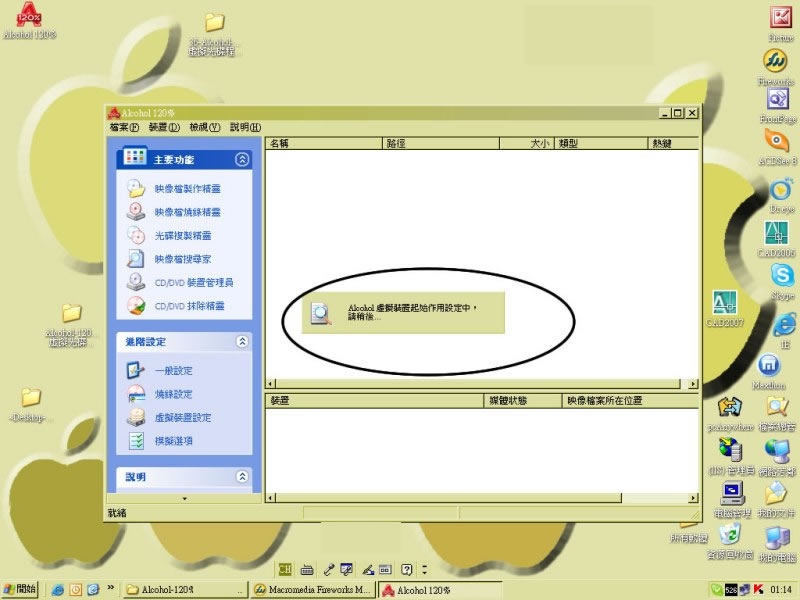Image resolution: width=800 pixels, height=600 pixels.
Task: Sort image list by 類型 column
Action: 601,143
